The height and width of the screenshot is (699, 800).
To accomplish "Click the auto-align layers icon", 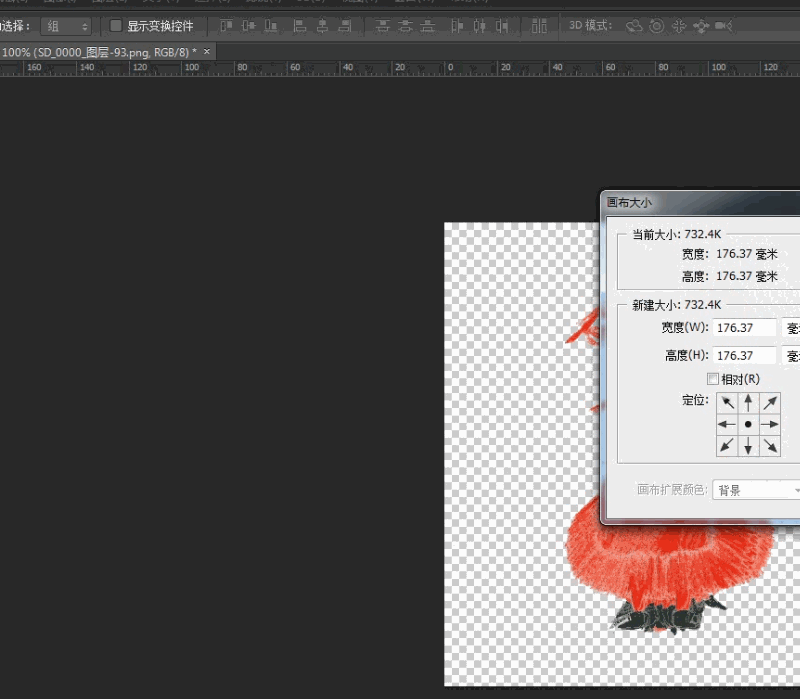I will click(x=540, y=26).
